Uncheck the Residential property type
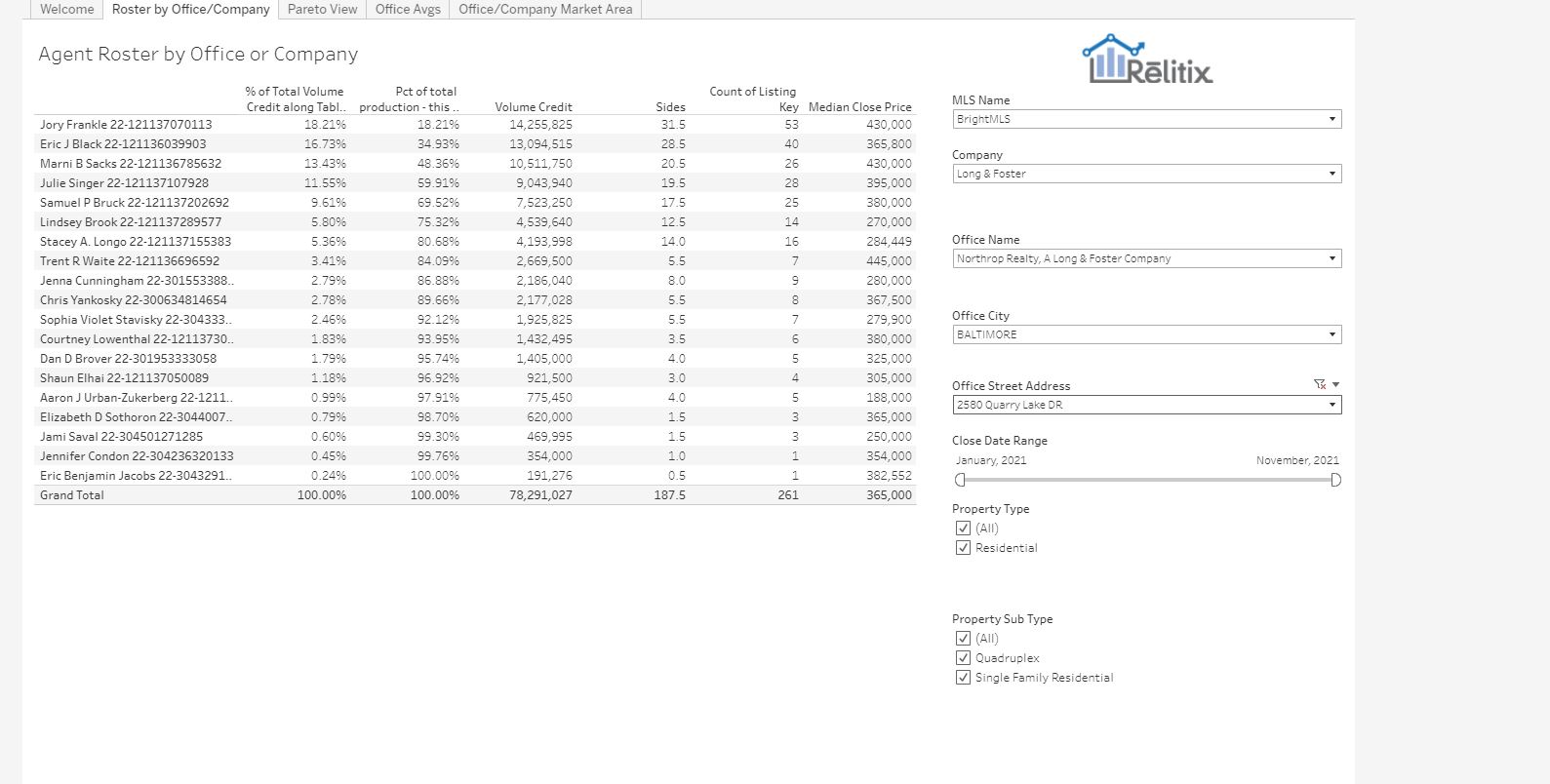 (x=963, y=548)
